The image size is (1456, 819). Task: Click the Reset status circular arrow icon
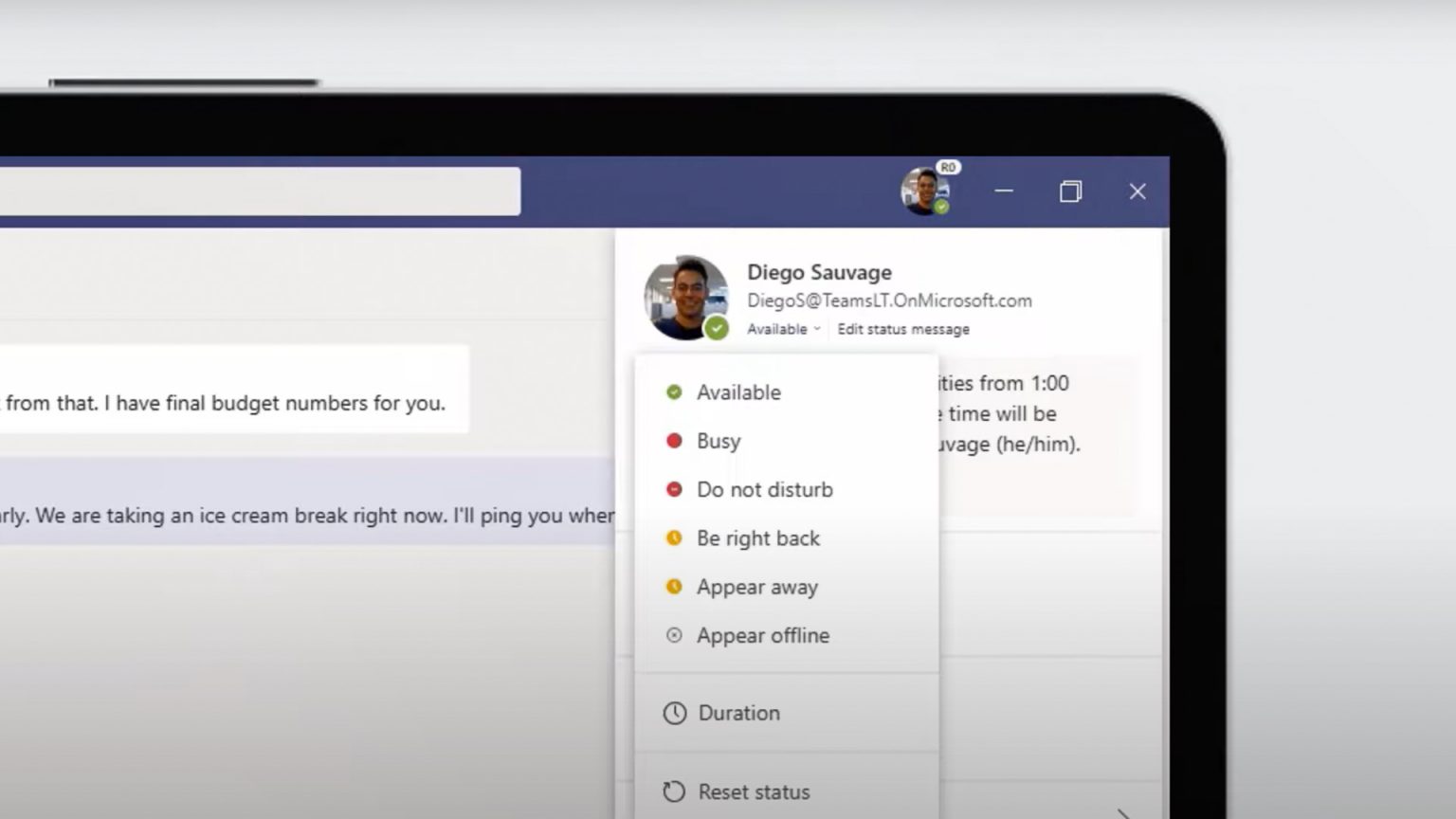click(x=674, y=792)
